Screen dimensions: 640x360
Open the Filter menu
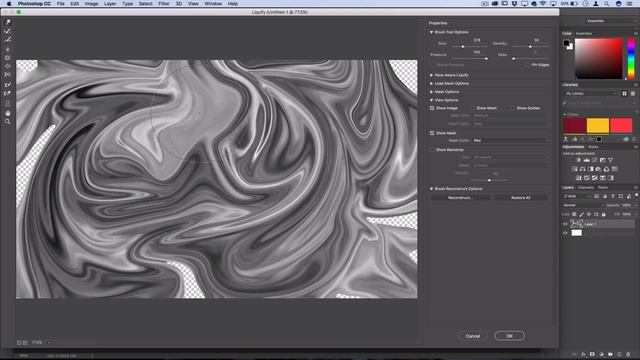(x=164, y=4)
